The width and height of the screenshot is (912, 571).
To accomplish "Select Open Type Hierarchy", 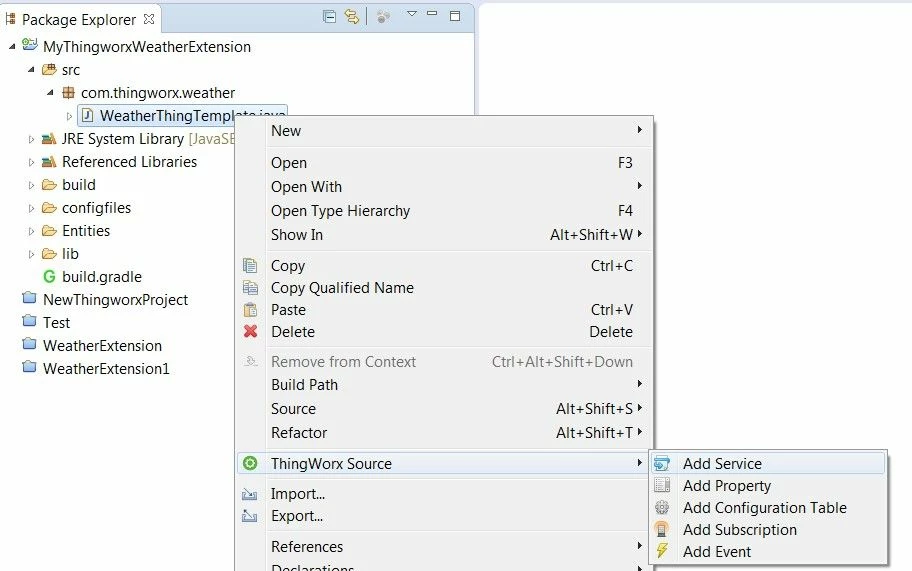I will point(444,210).
